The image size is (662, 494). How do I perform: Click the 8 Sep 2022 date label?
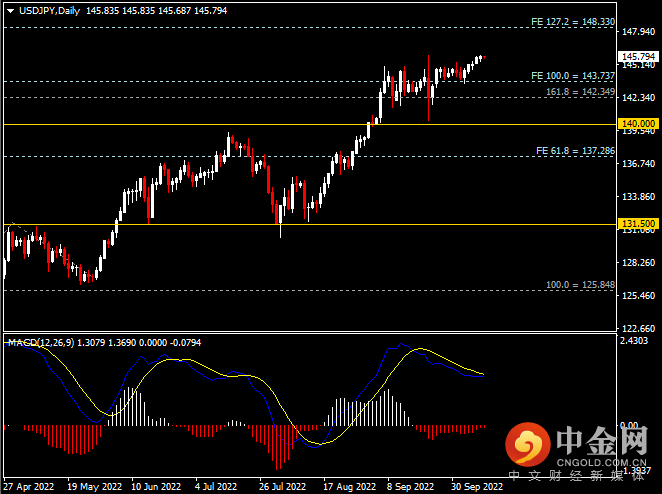click(x=410, y=486)
